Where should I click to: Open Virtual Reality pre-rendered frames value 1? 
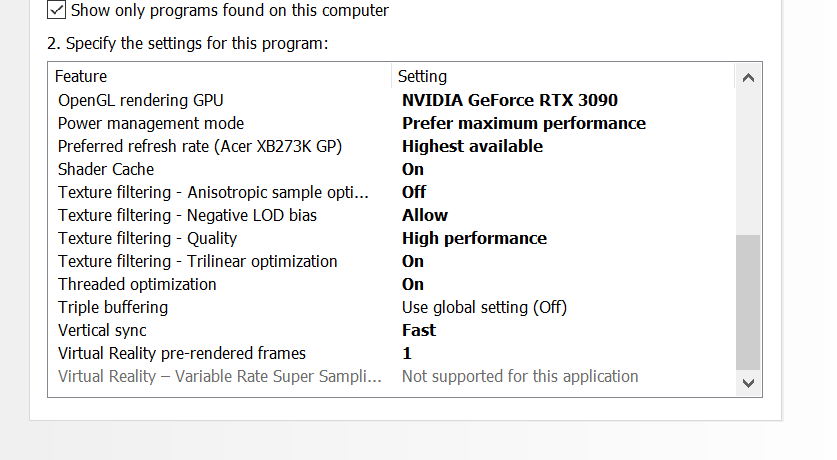tap(407, 353)
